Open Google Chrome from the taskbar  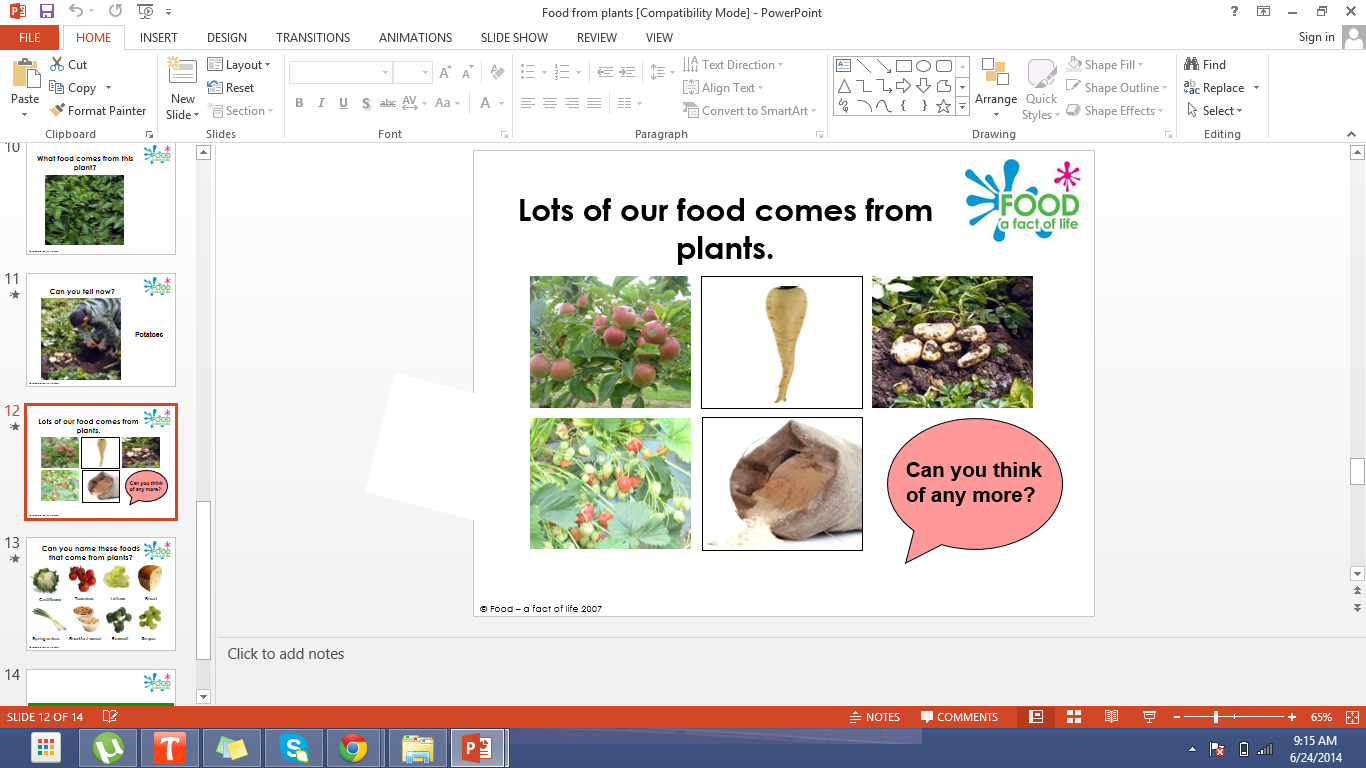352,748
